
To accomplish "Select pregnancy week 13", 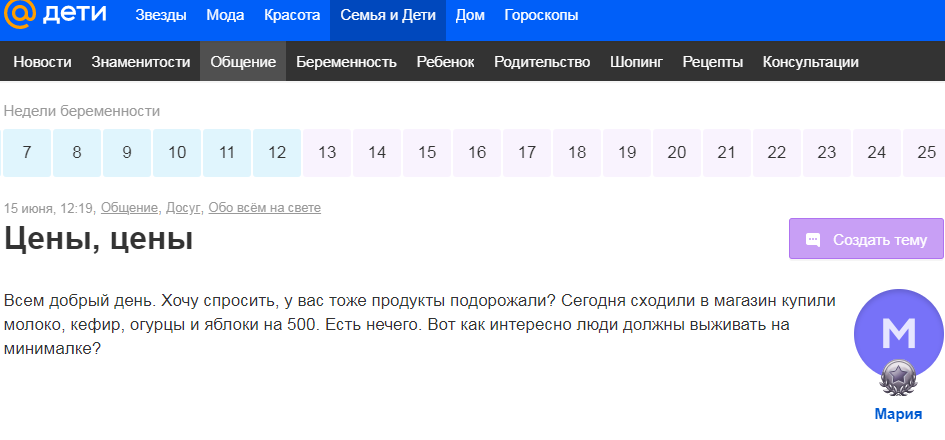I will (x=327, y=152).
